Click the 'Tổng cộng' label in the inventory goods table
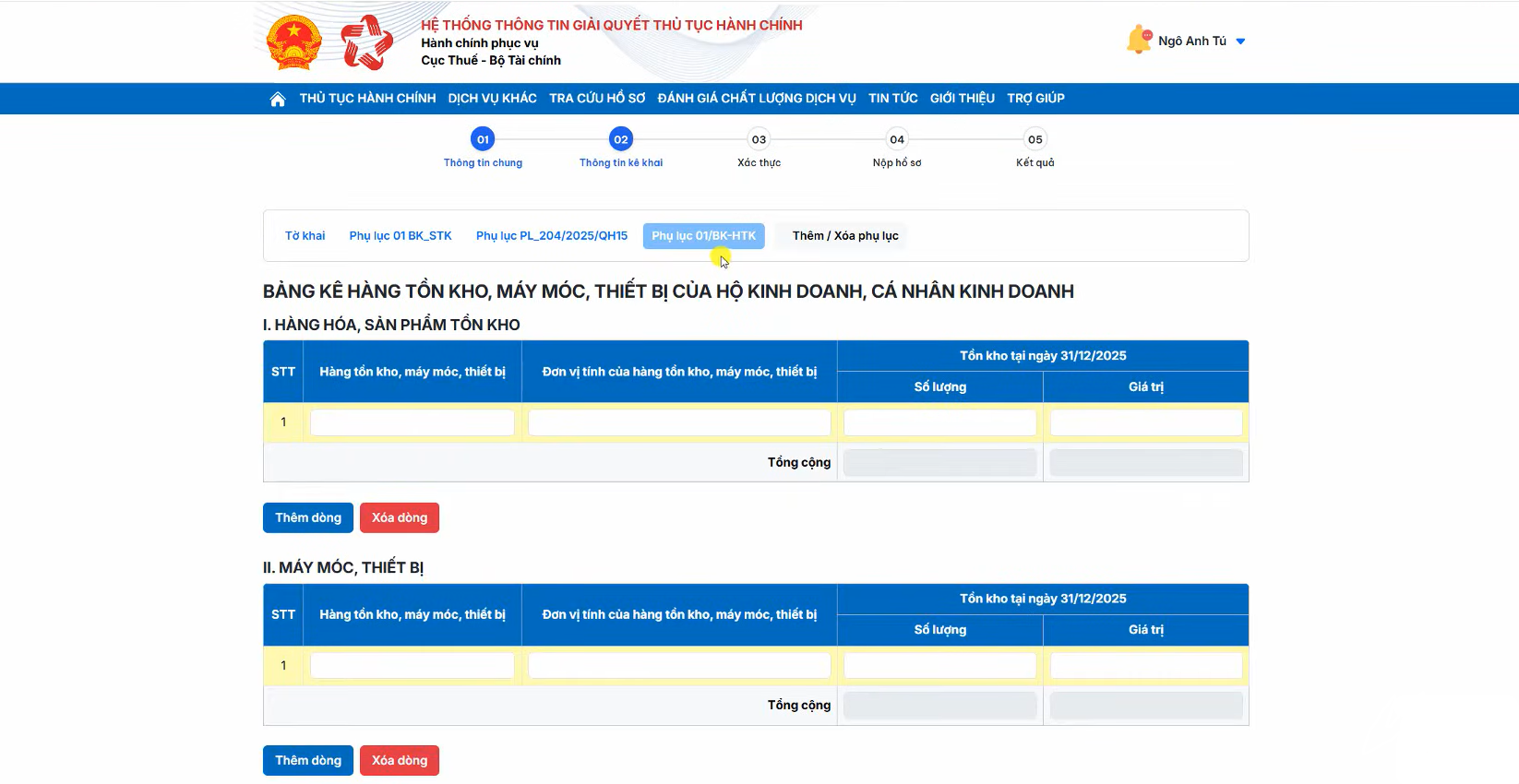This screenshot has height=784, width=1519. 799,463
